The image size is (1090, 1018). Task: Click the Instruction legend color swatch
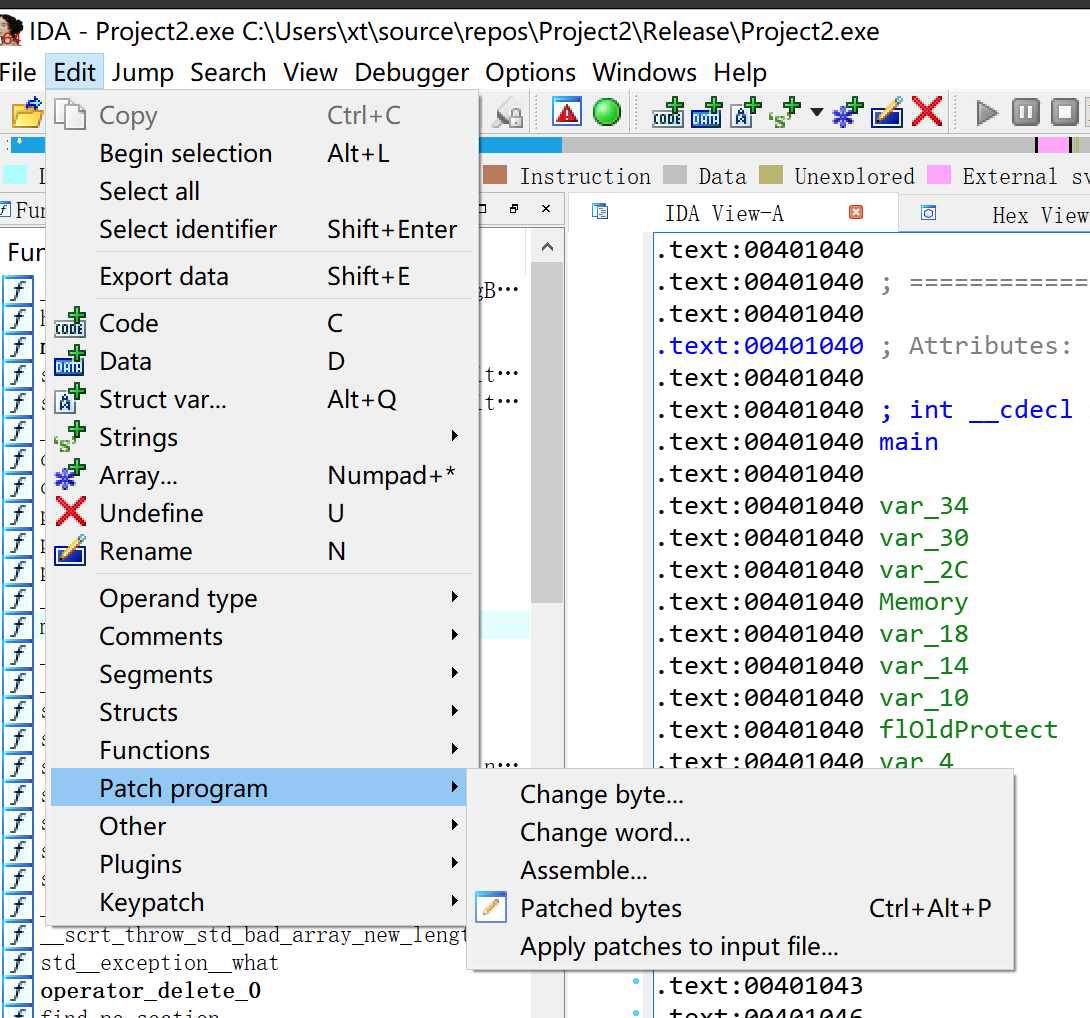[495, 175]
